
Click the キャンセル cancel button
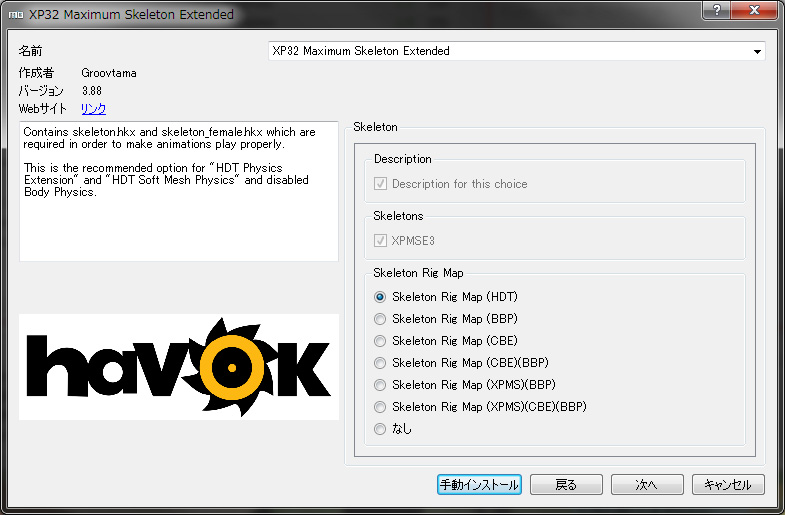click(x=728, y=484)
